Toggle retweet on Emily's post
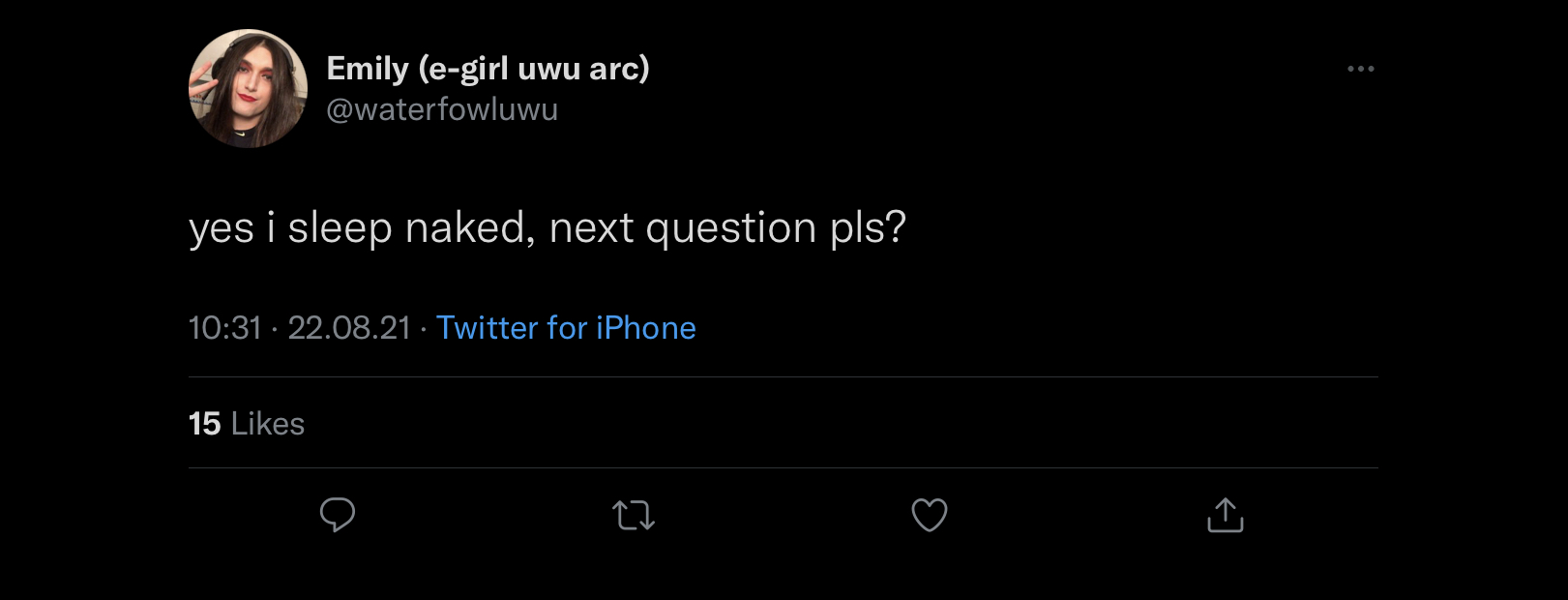This screenshot has height=600, width=1568. 634,515
